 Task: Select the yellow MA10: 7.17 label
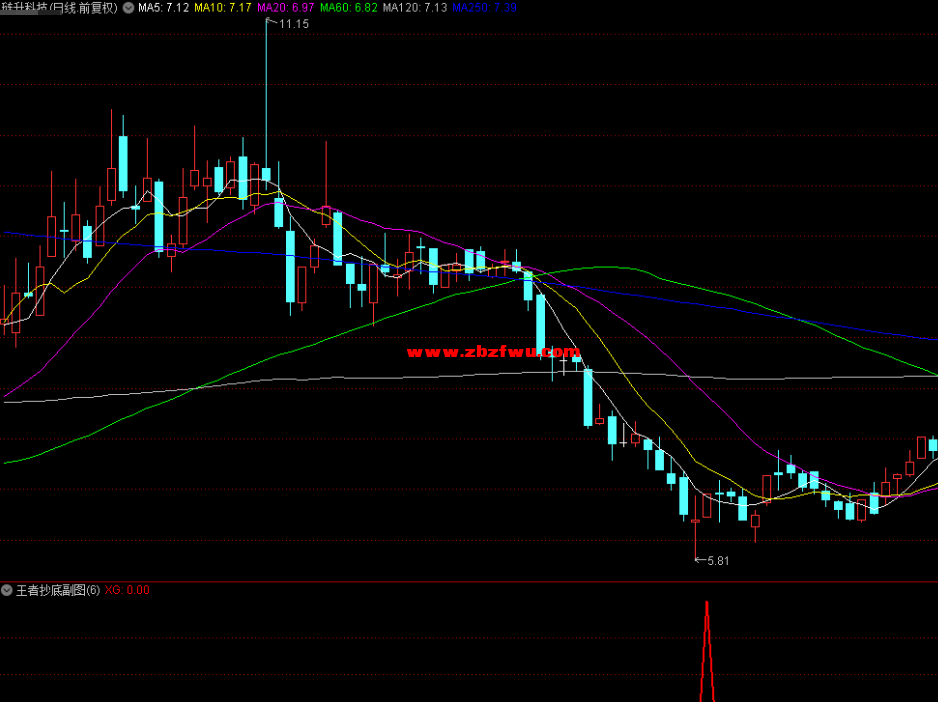pyautogui.click(x=222, y=7)
